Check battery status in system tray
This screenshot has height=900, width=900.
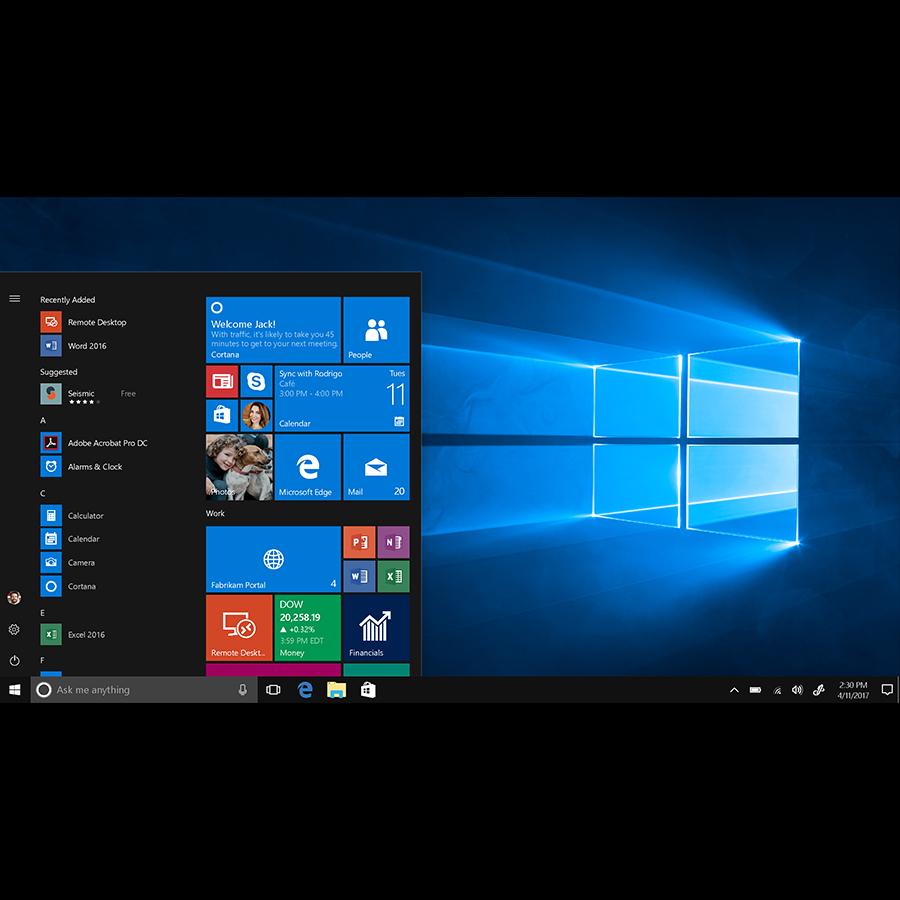click(755, 690)
